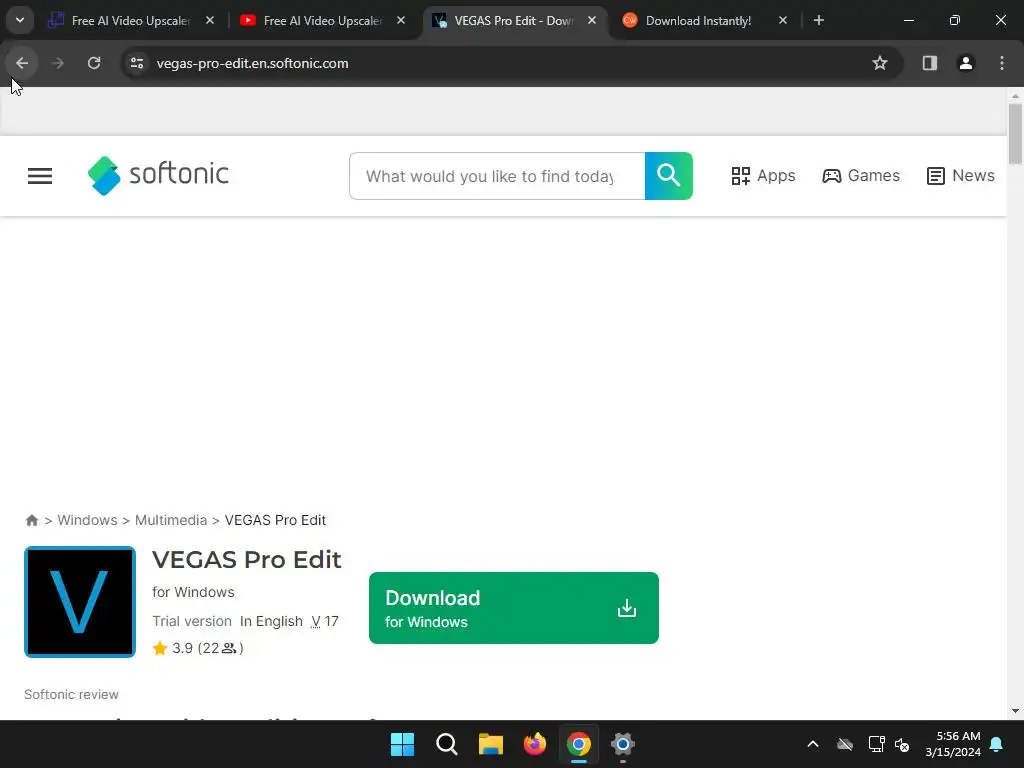Click the Download for Windows button
The image size is (1024, 768).
click(514, 608)
